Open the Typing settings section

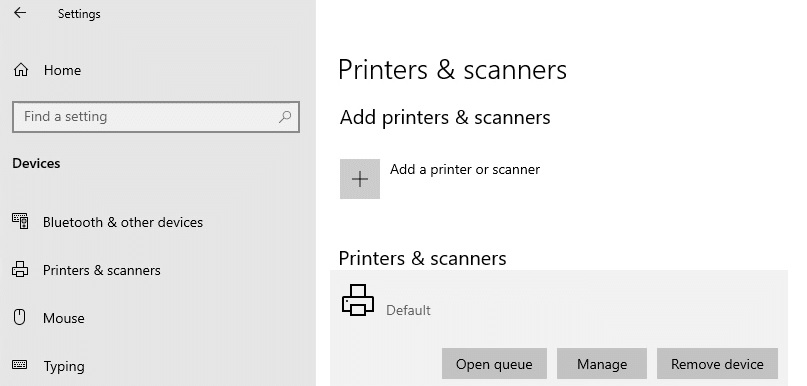[64, 366]
